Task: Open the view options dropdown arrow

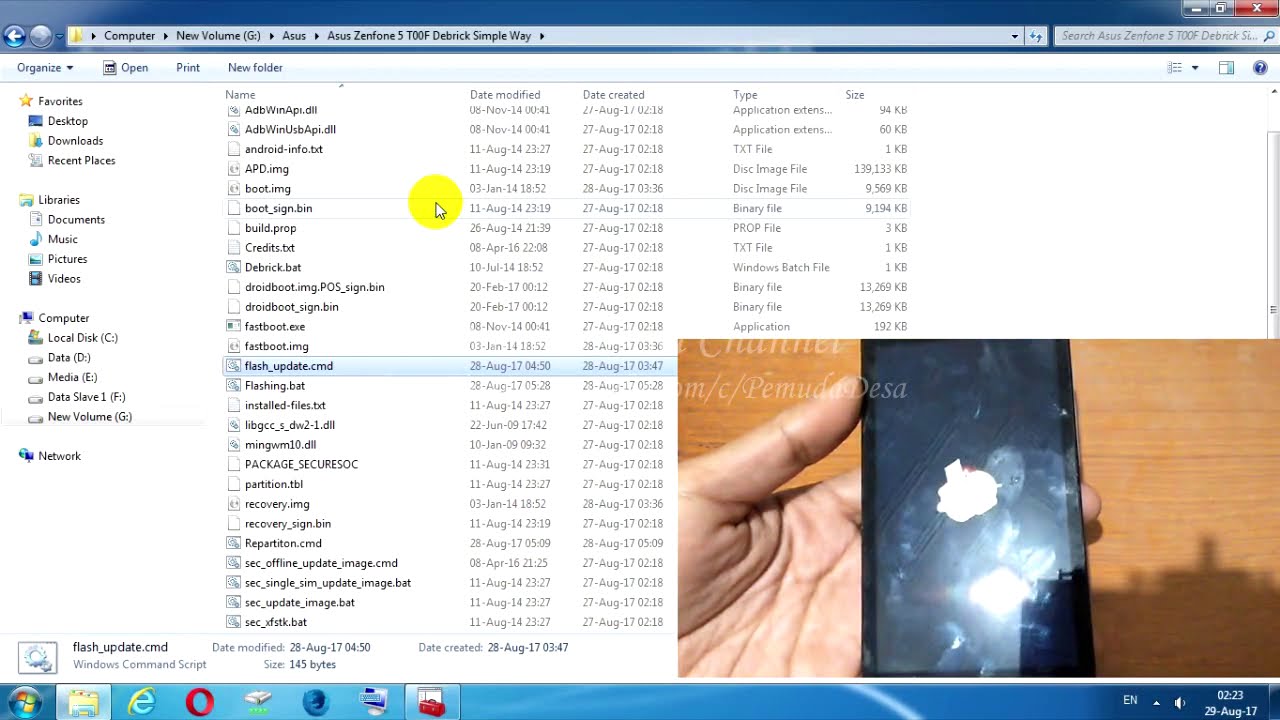Action: coord(1194,68)
